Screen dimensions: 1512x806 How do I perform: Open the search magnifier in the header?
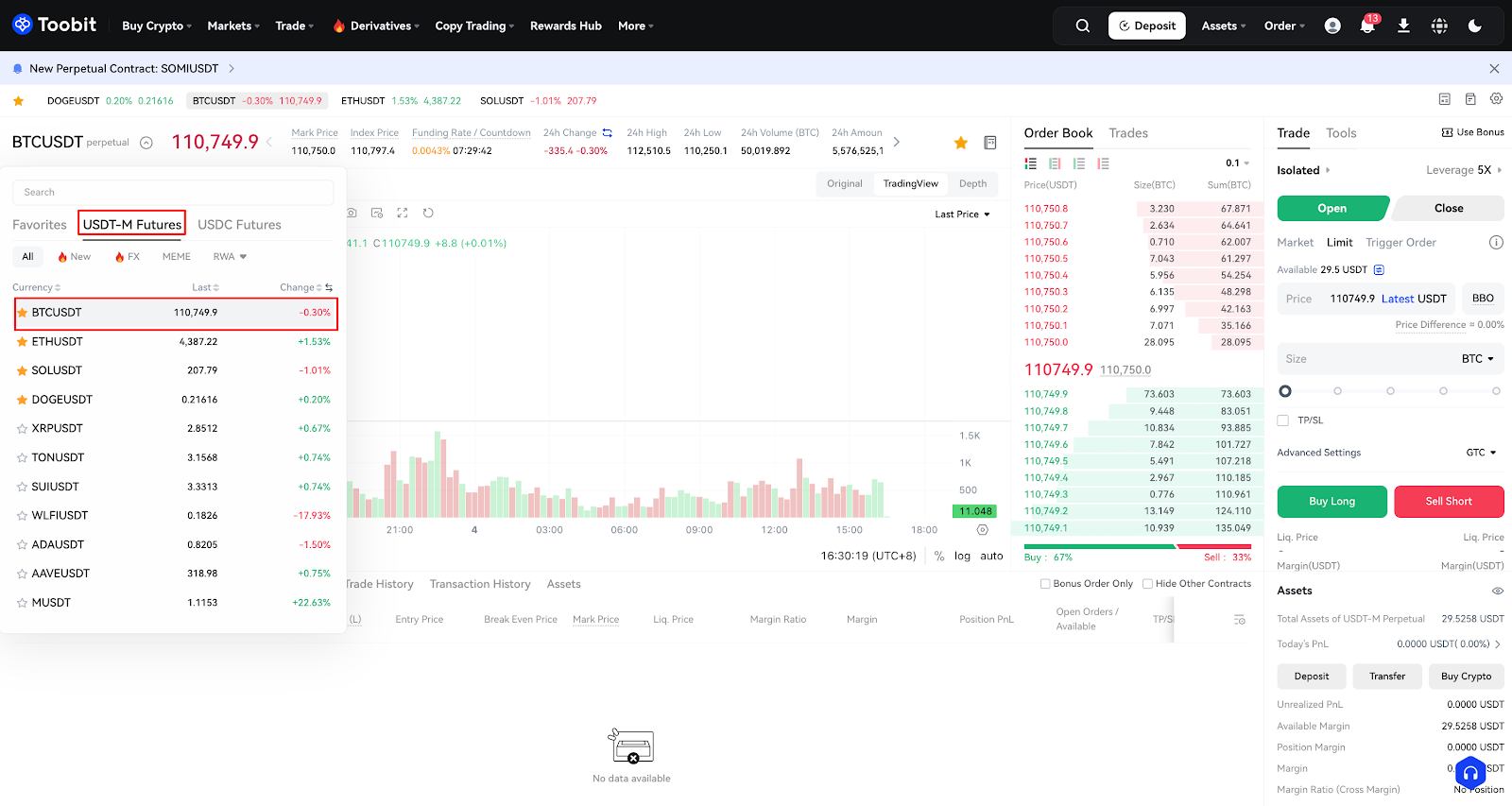click(x=1083, y=26)
